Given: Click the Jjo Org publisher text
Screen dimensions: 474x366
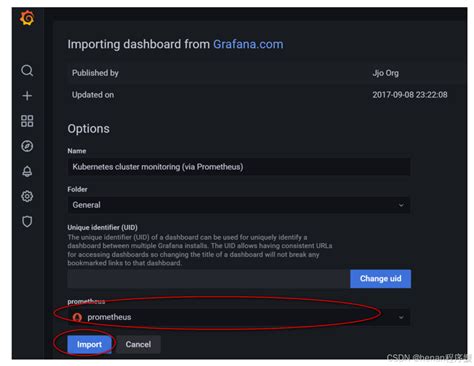Looking at the screenshot, I should (x=385, y=73).
